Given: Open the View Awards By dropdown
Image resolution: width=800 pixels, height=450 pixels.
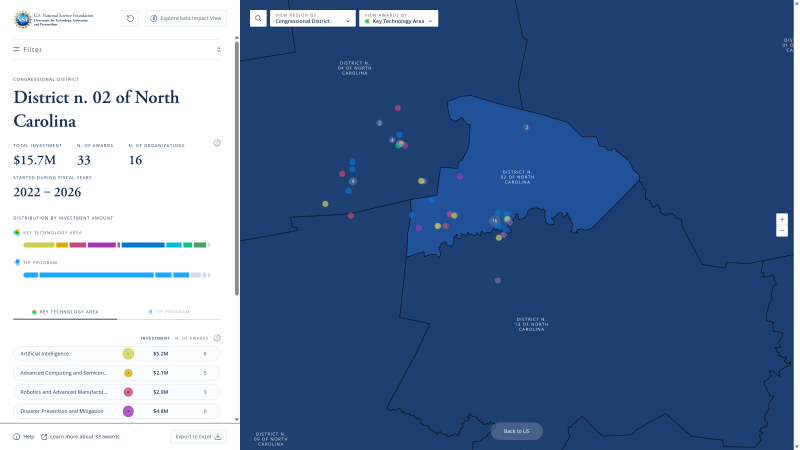Looking at the screenshot, I should [398, 18].
